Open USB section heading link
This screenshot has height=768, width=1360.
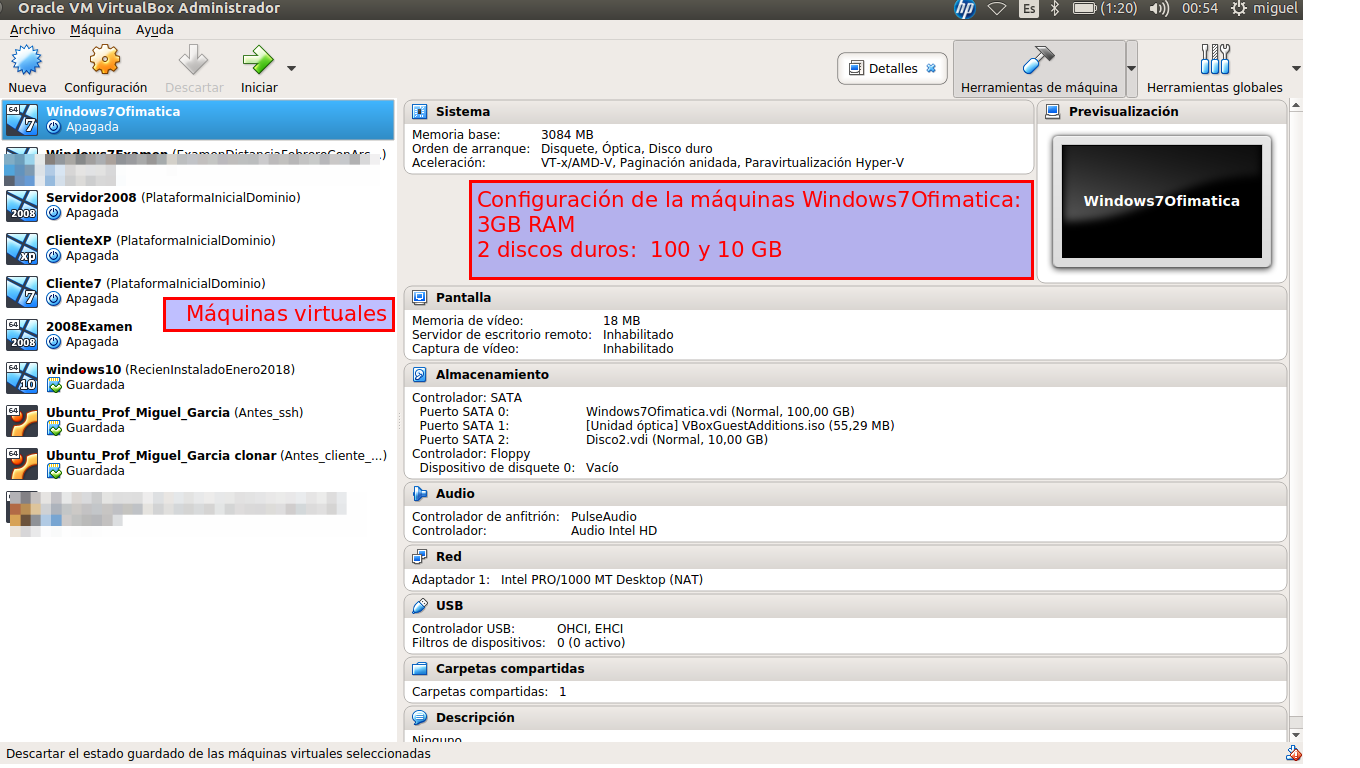pos(450,606)
